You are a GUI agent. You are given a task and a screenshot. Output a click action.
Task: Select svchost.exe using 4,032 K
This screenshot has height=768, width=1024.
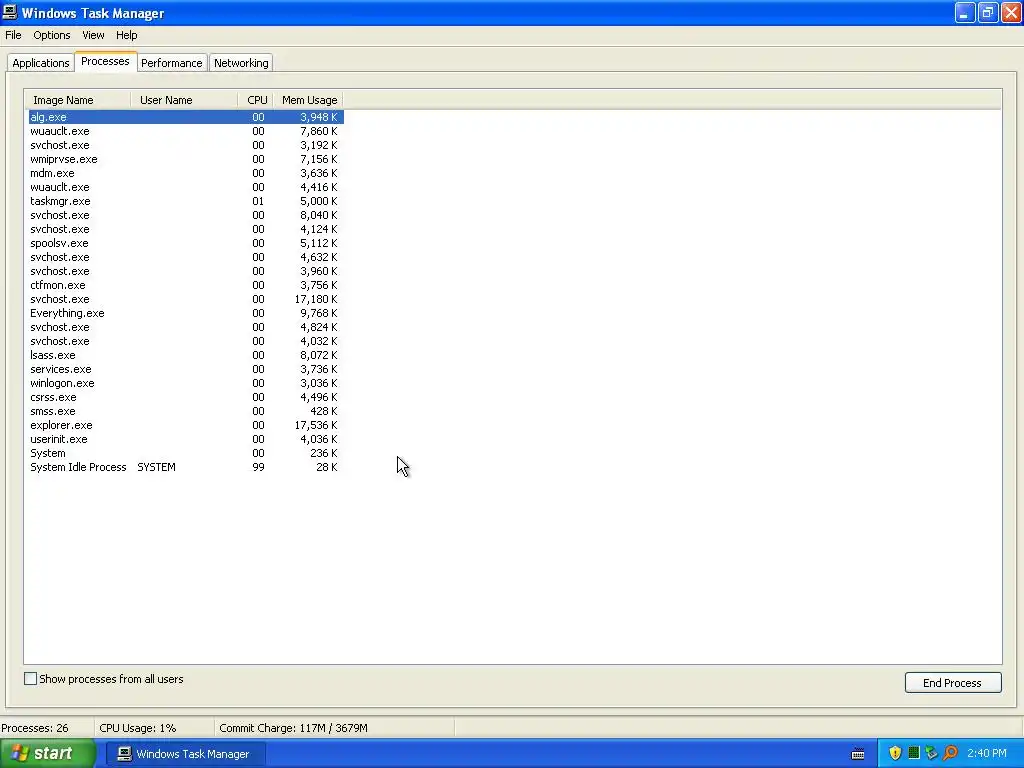(x=186, y=342)
